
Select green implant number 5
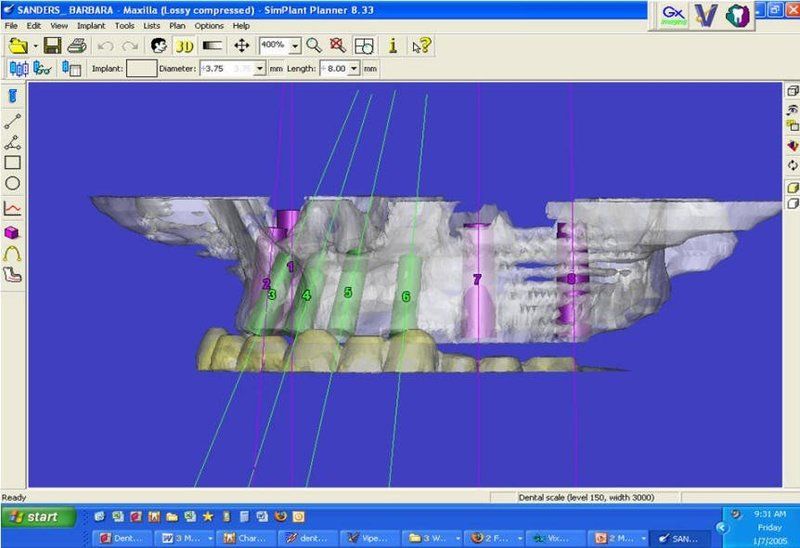click(x=348, y=292)
